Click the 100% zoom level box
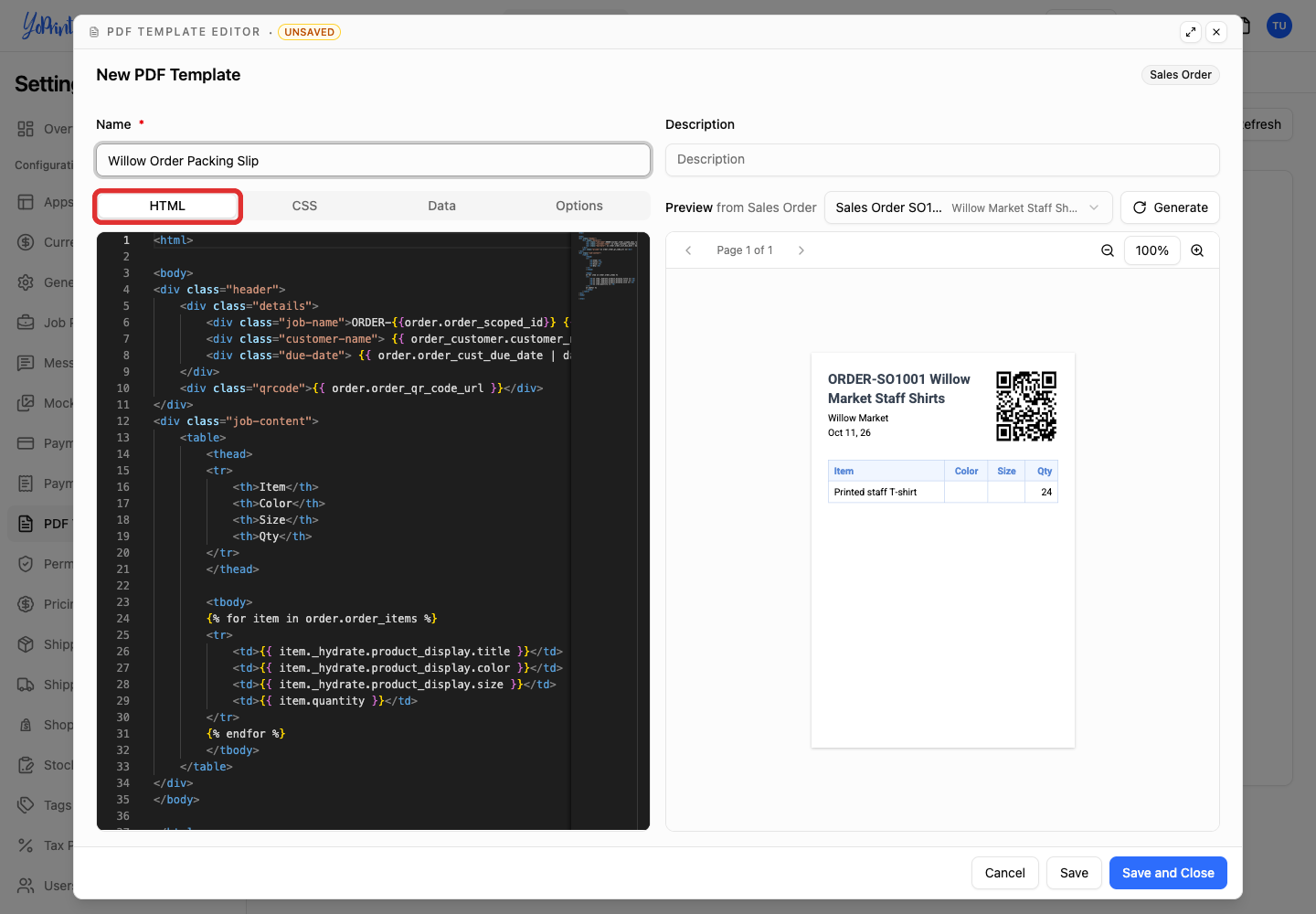 tap(1152, 250)
